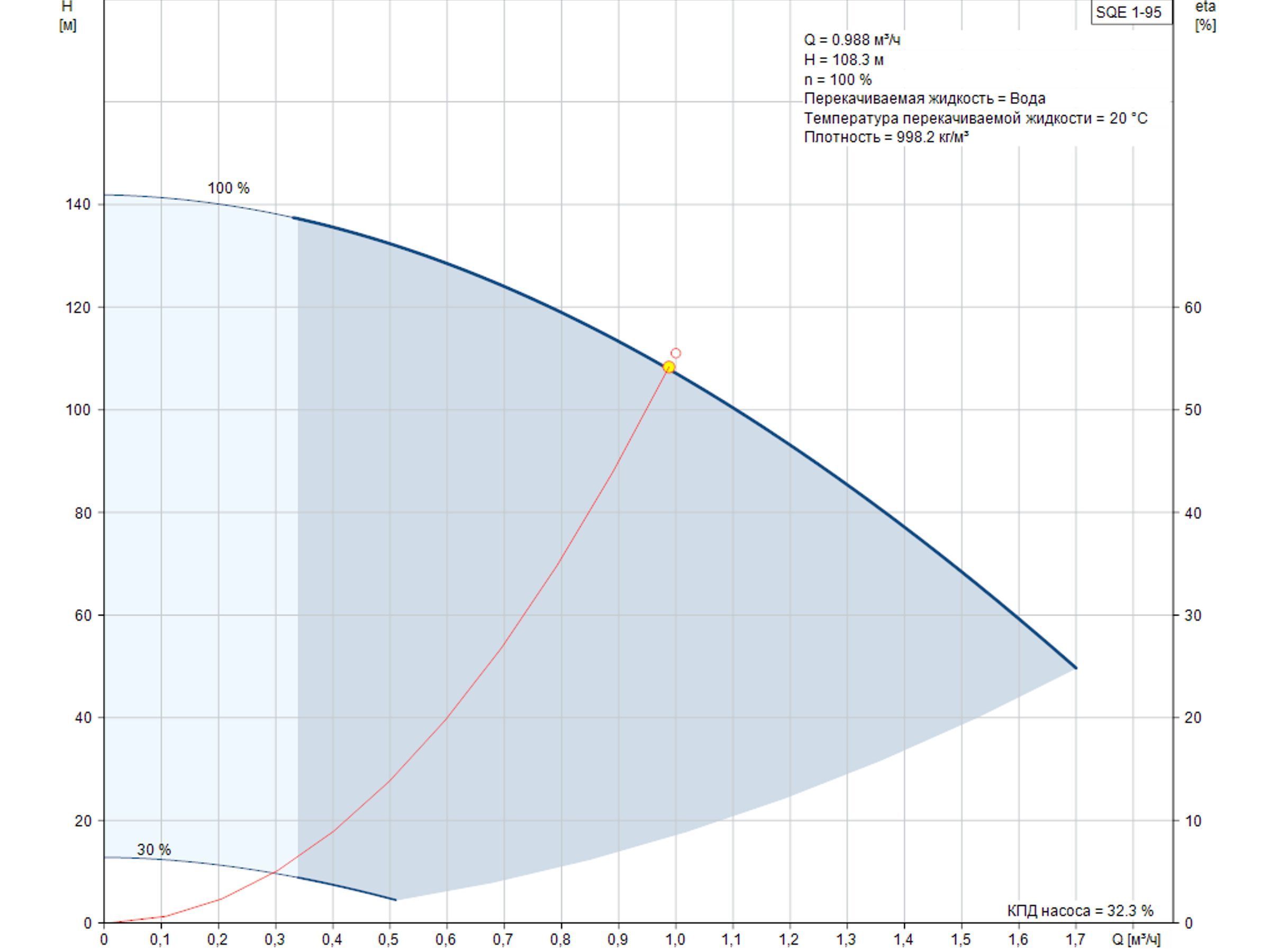The width and height of the screenshot is (1270, 952).
Task: Click the Q = 0.988 м³/ч readout
Action: [x=852, y=40]
